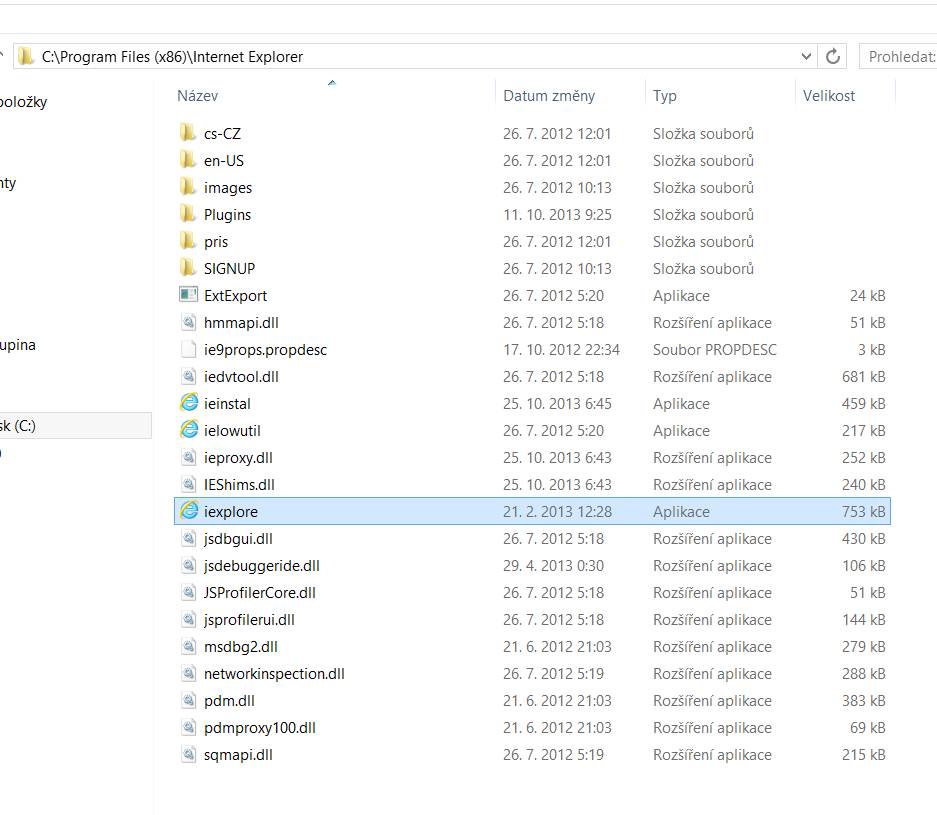Select the SIGNUP folder icon
Screen dimensions: 937x815
[x=188, y=268]
